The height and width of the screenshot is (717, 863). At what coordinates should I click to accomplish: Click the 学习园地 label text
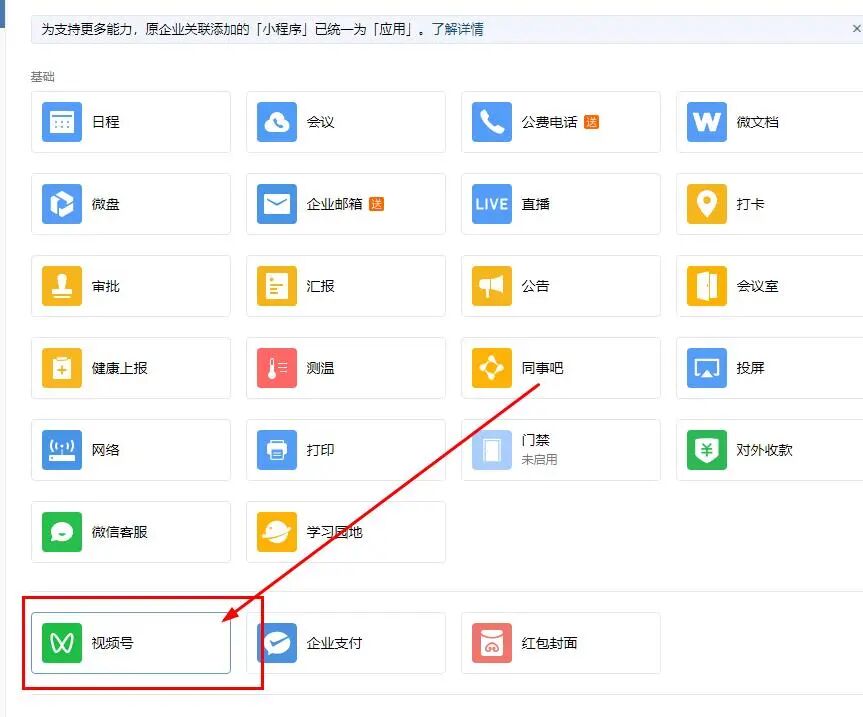(x=334, y=532)
